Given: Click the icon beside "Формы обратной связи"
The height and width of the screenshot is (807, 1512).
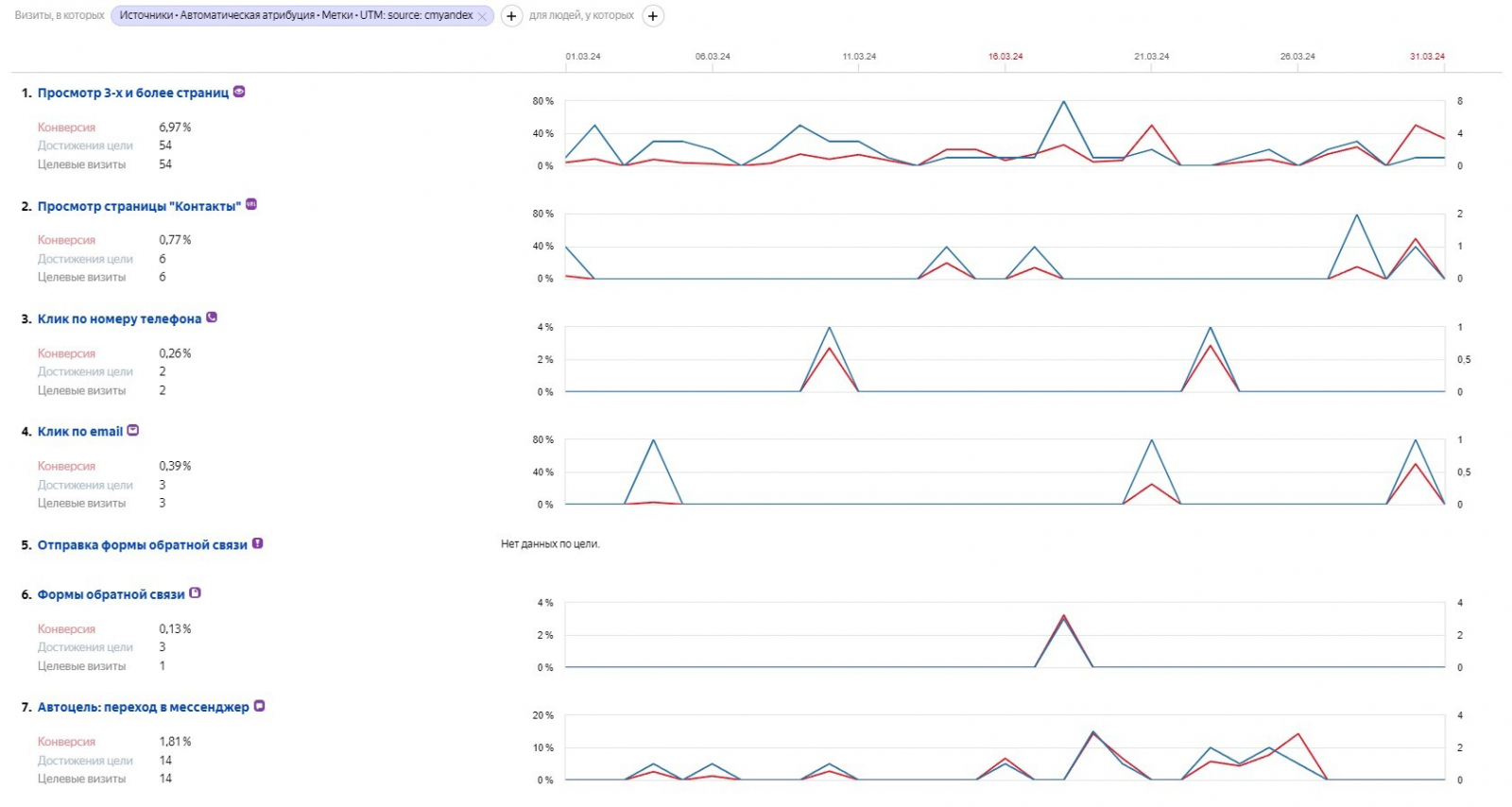Looking at the screenshot, I should coord(196,592).
